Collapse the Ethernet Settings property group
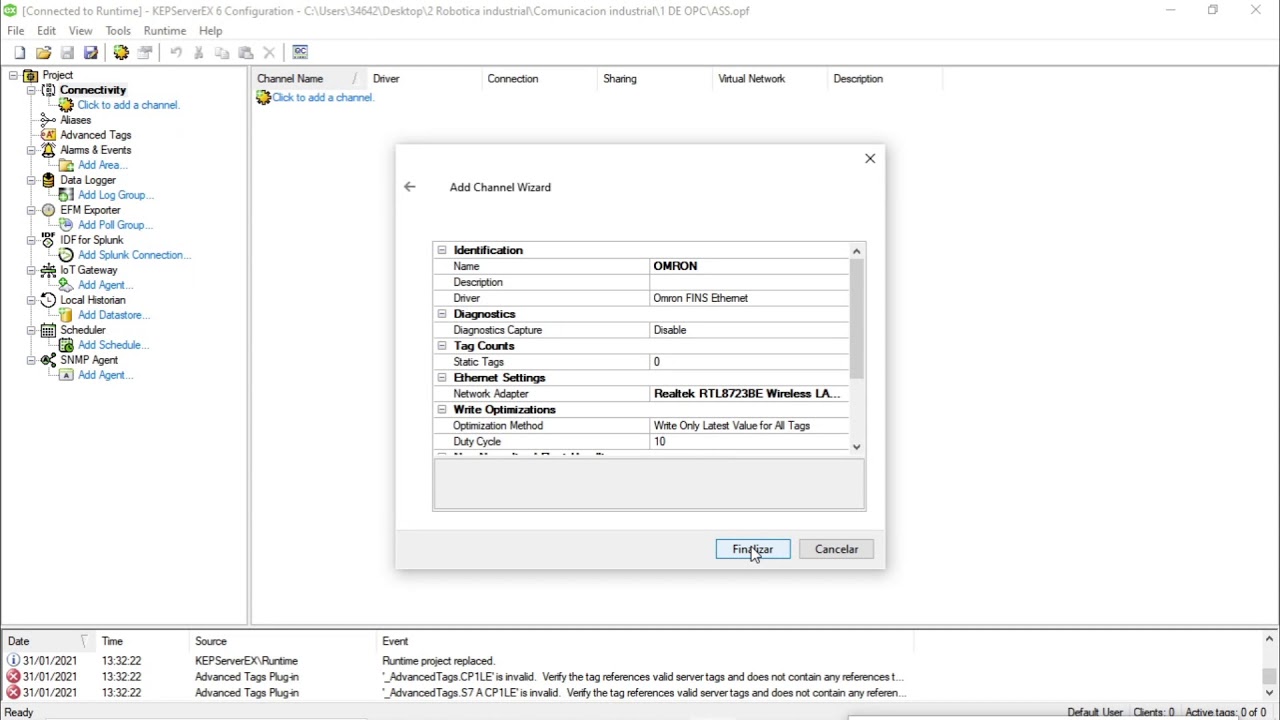The image size is (1280, 720). click(x=442, y=378)
